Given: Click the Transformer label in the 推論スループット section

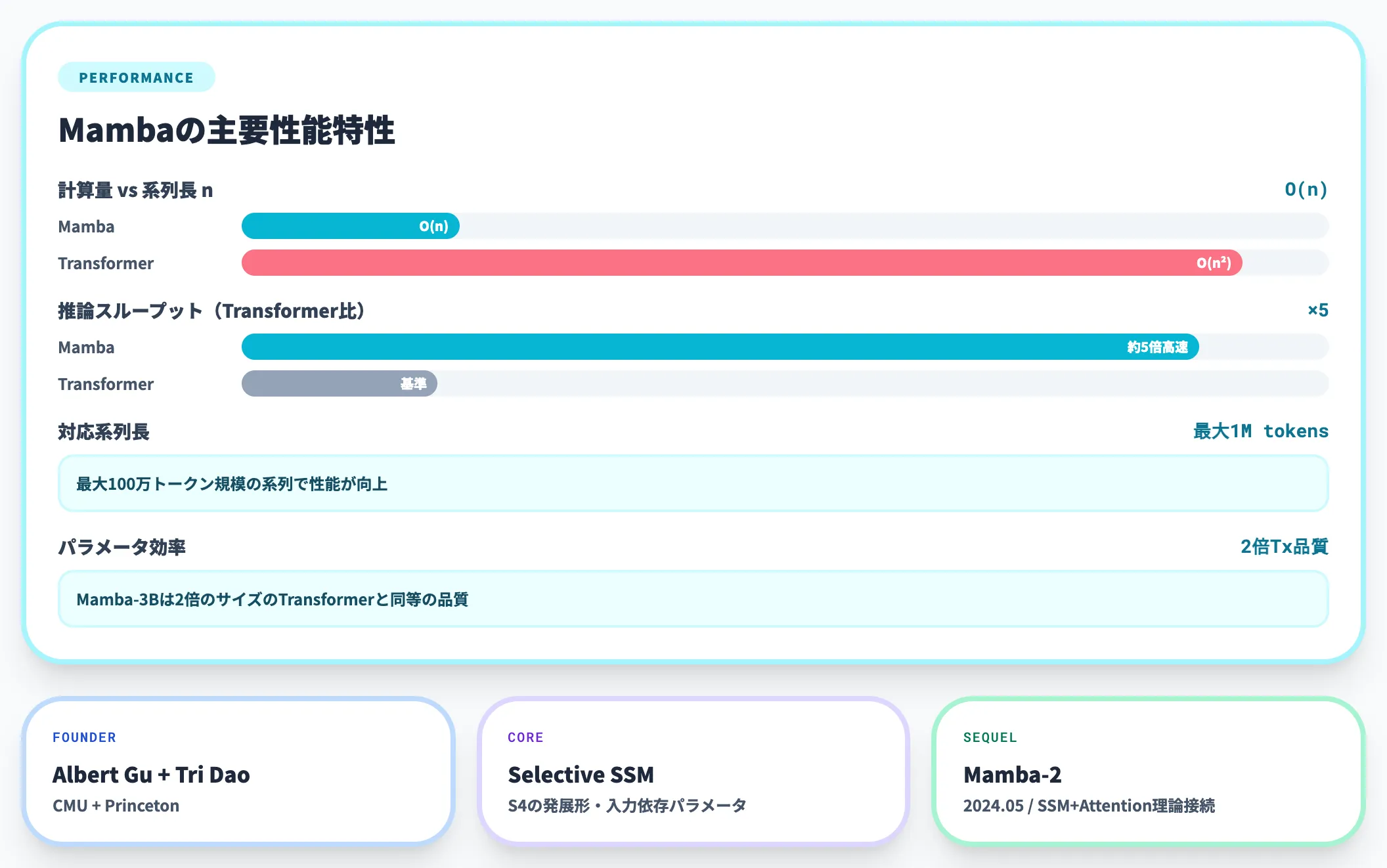Looking at the screenshot, I should pyautogui.click(x=106, y=384).
